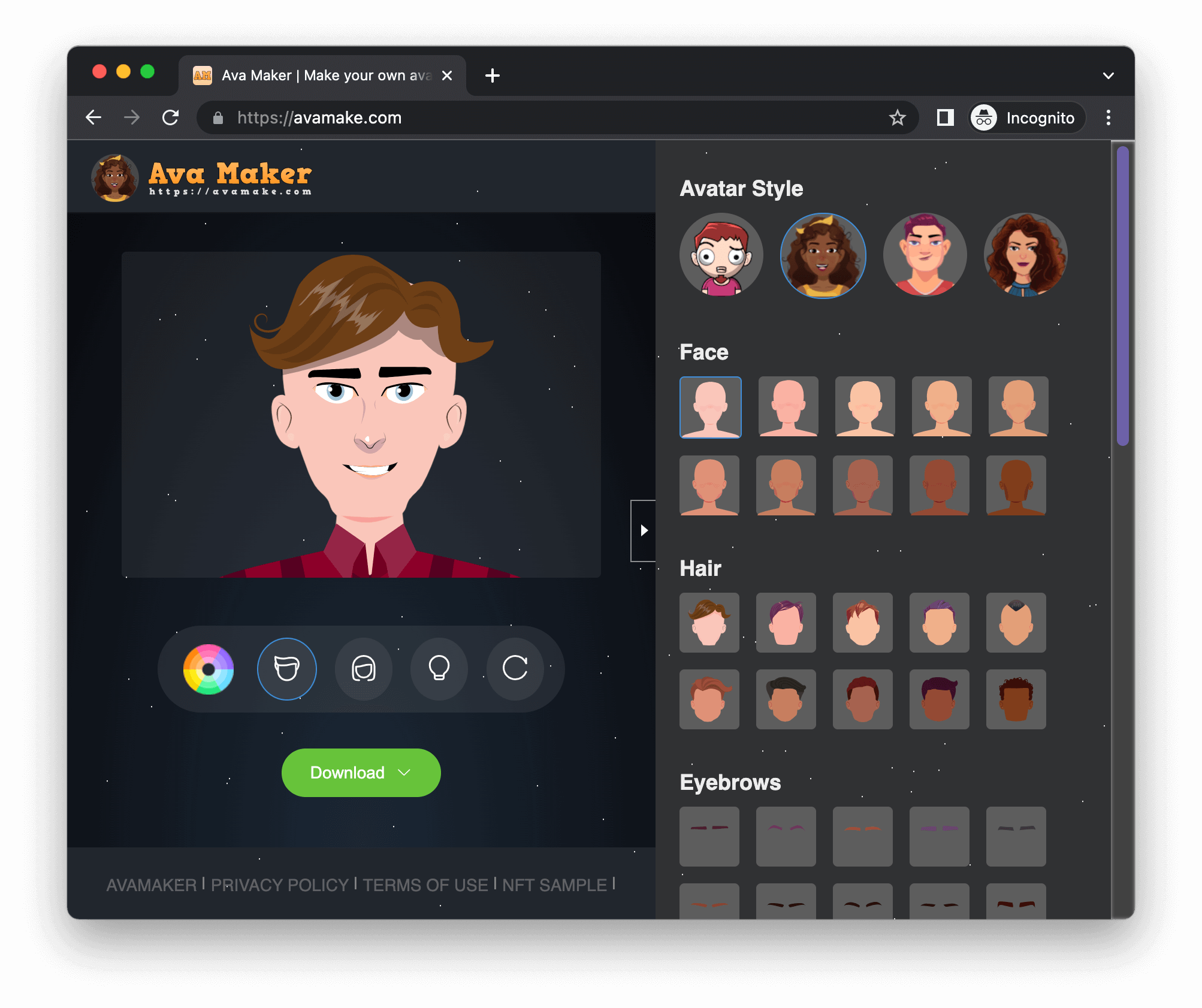Reset avatar with circular arrow icon
This screenshot has width=1202, height=1008.
pyautogui.click(x=515, y=669)
